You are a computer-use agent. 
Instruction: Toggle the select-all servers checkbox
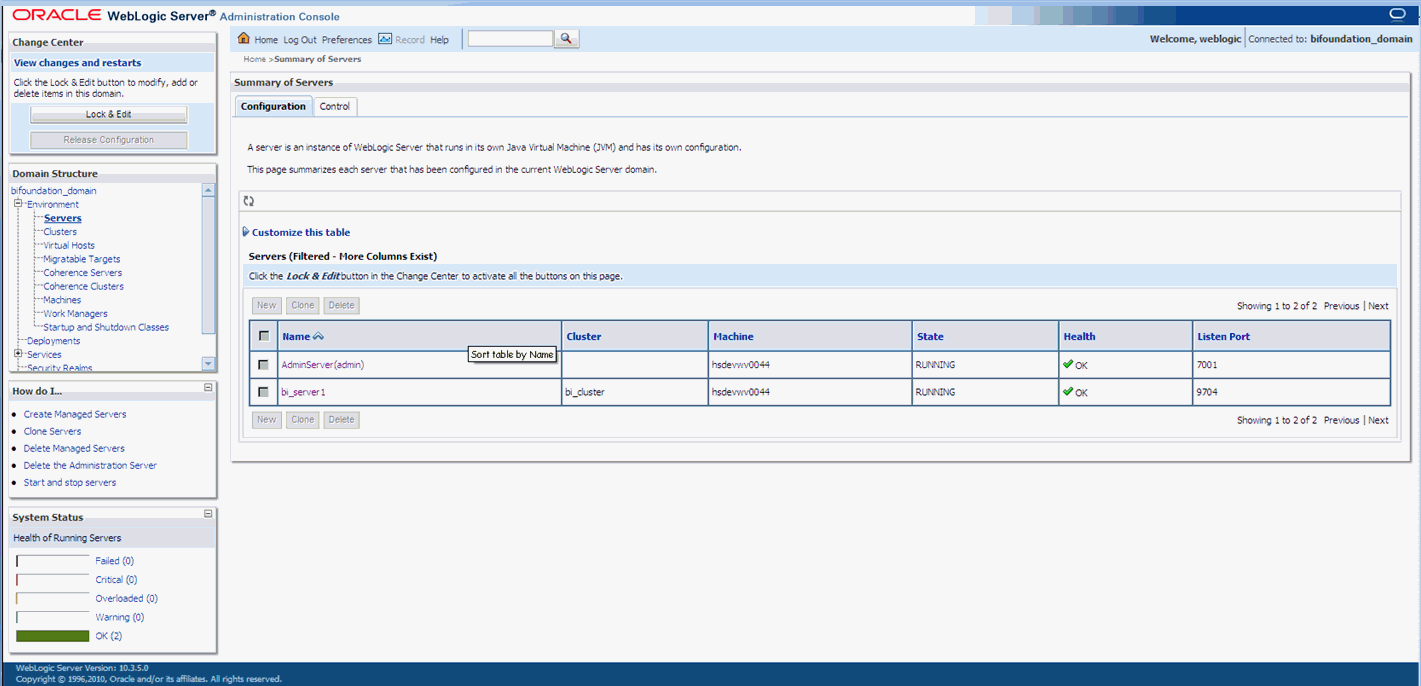pos(264,336)
